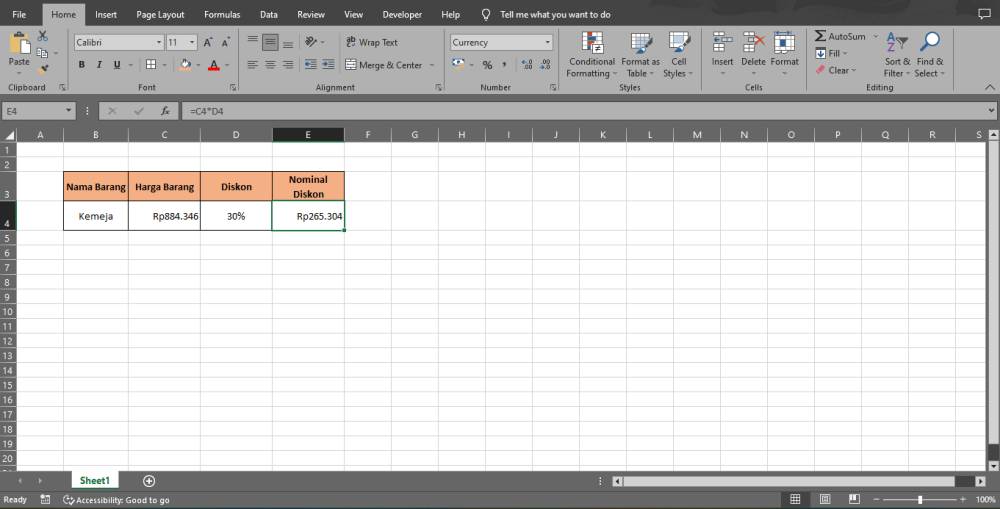
Task: Open the font size dropdown
Action: (x=191, y=42)
